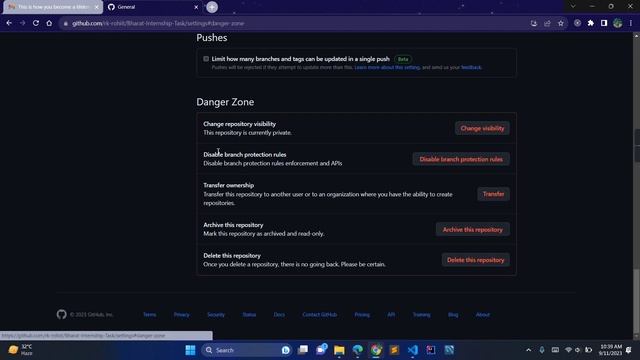Click the browser forward arrow
The width and height of the screenshot is (640, 360).
[22, 23]
